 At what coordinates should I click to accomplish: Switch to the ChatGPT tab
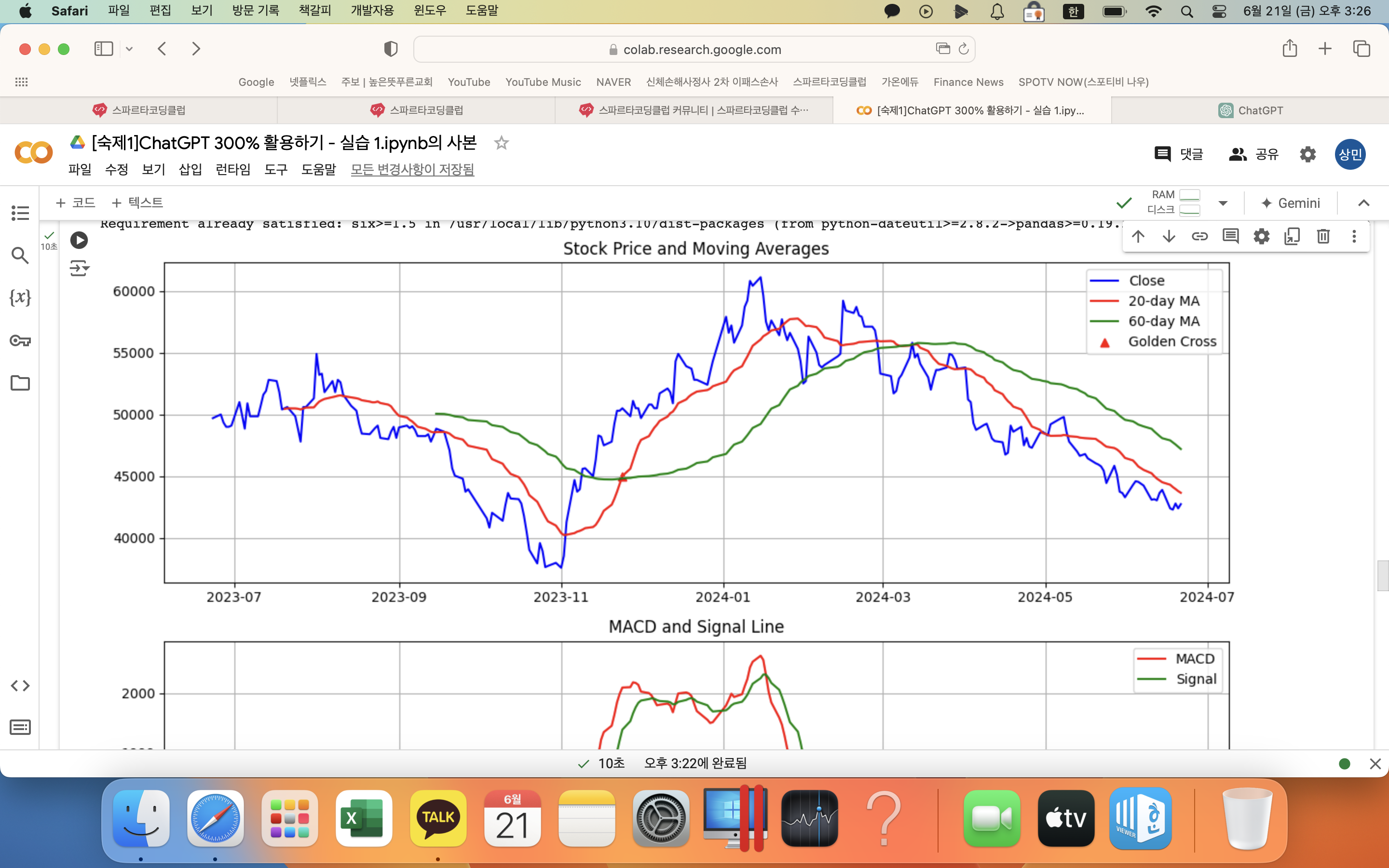pos(1250,110)
